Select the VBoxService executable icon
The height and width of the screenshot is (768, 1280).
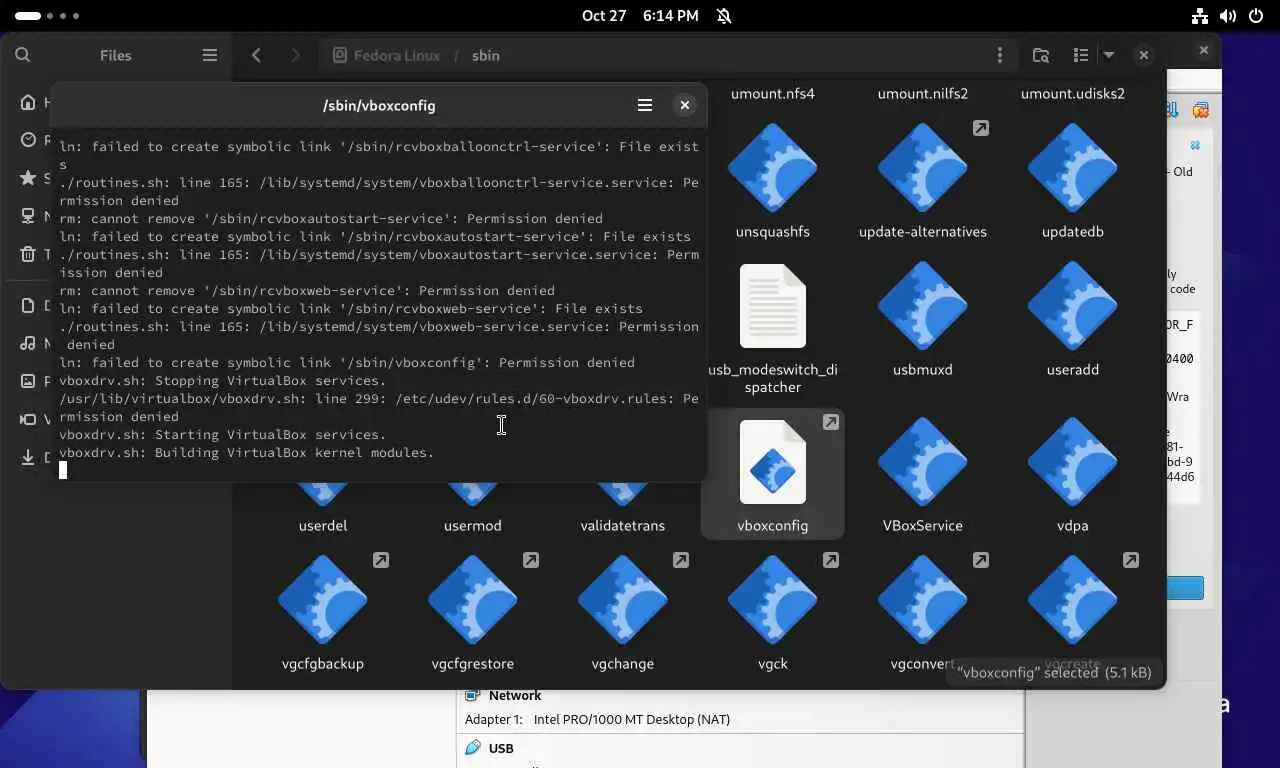[923, 462]
